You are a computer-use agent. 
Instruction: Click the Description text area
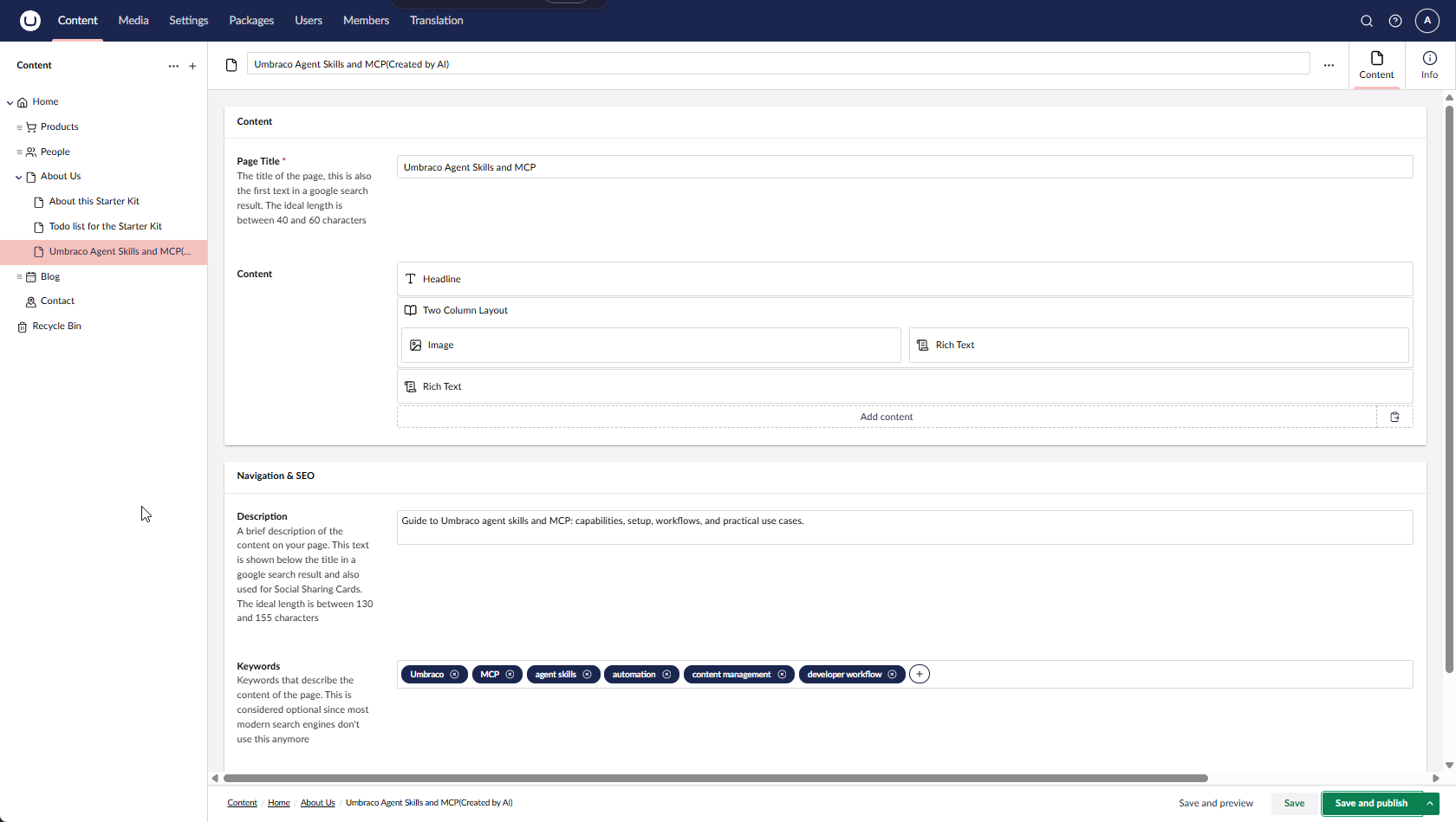coord(905,528)
